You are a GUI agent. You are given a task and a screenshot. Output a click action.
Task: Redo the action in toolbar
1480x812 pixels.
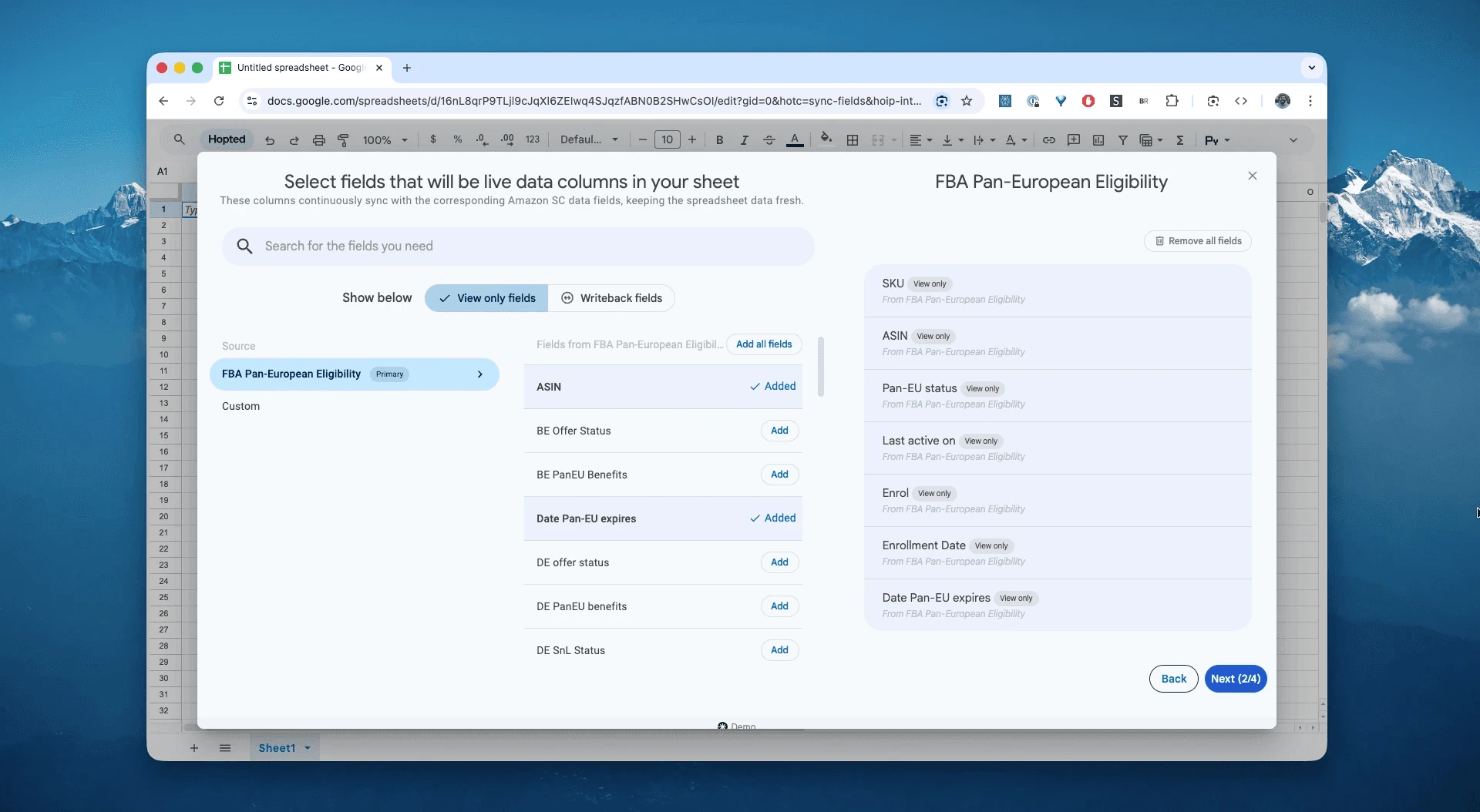point(294,140)
